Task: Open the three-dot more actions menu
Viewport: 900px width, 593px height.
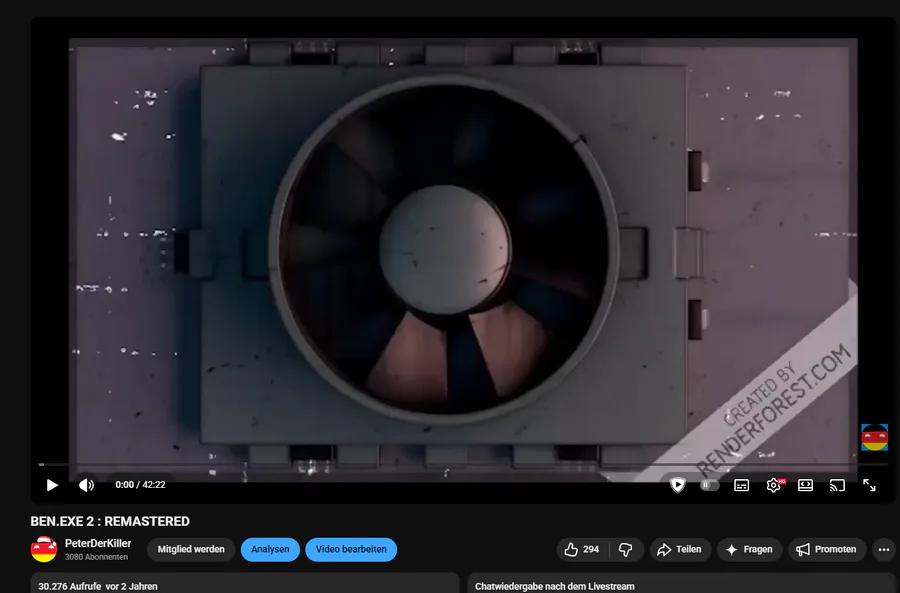Action: tap(884, 549)
